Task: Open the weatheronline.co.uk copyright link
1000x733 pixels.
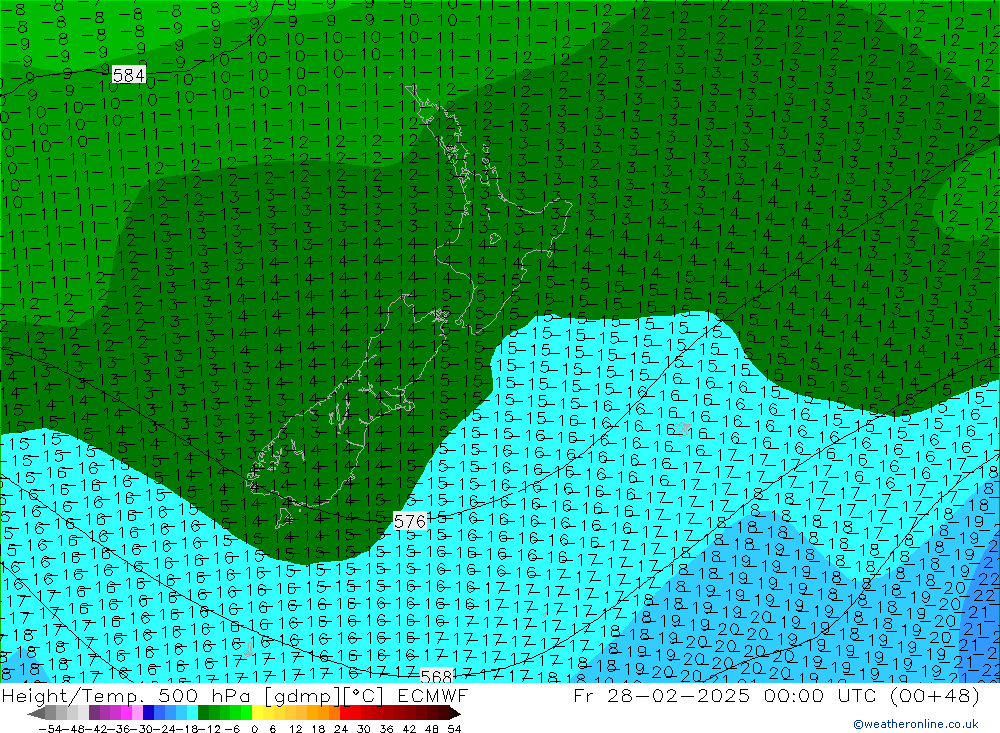Action: coord(916,723)
